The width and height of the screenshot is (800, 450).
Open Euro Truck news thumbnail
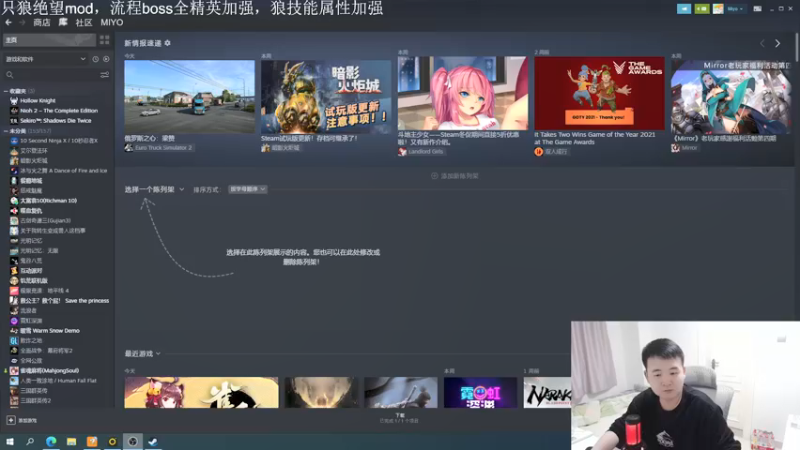tap(189, 97)
